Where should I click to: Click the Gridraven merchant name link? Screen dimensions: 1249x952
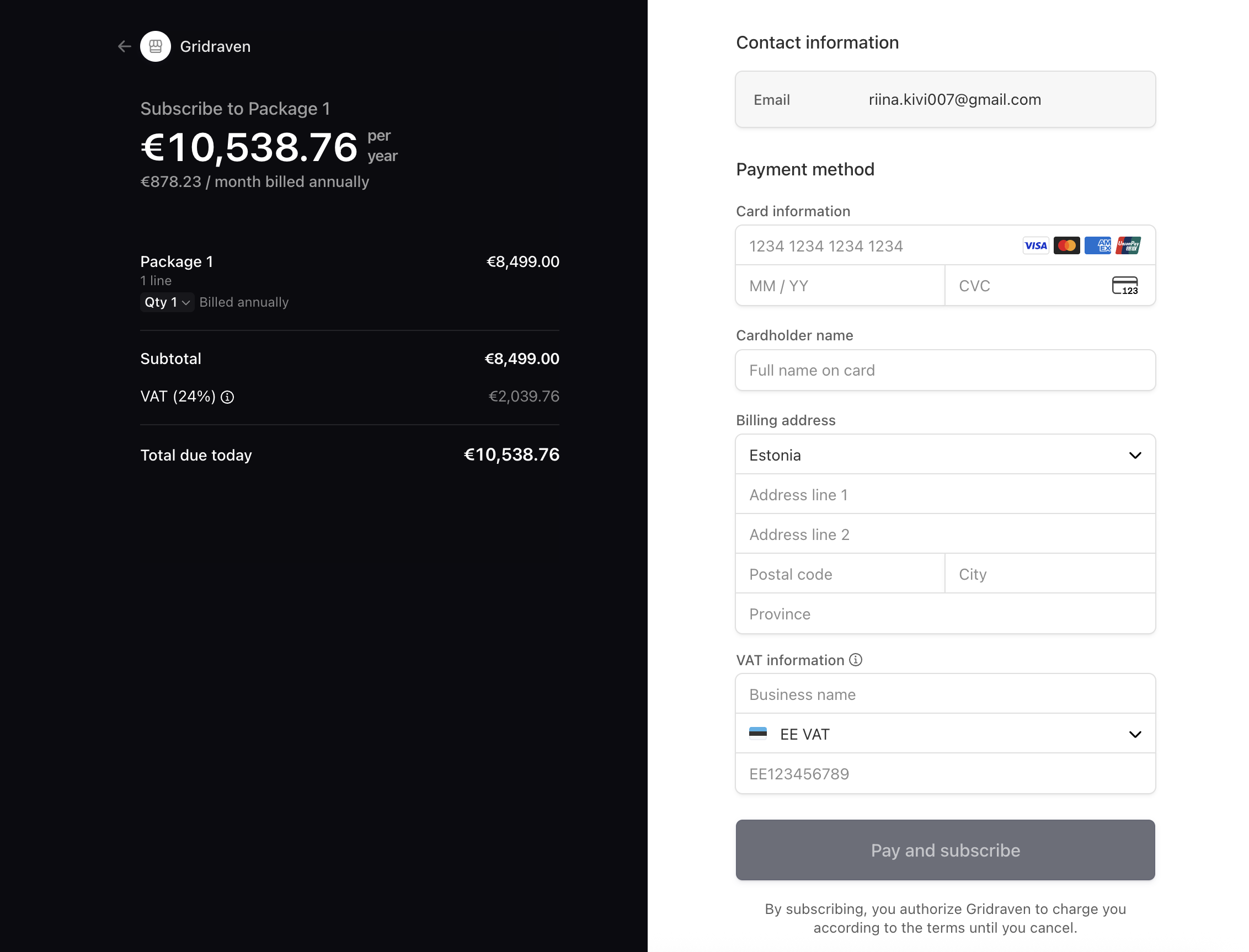point(215,46)
